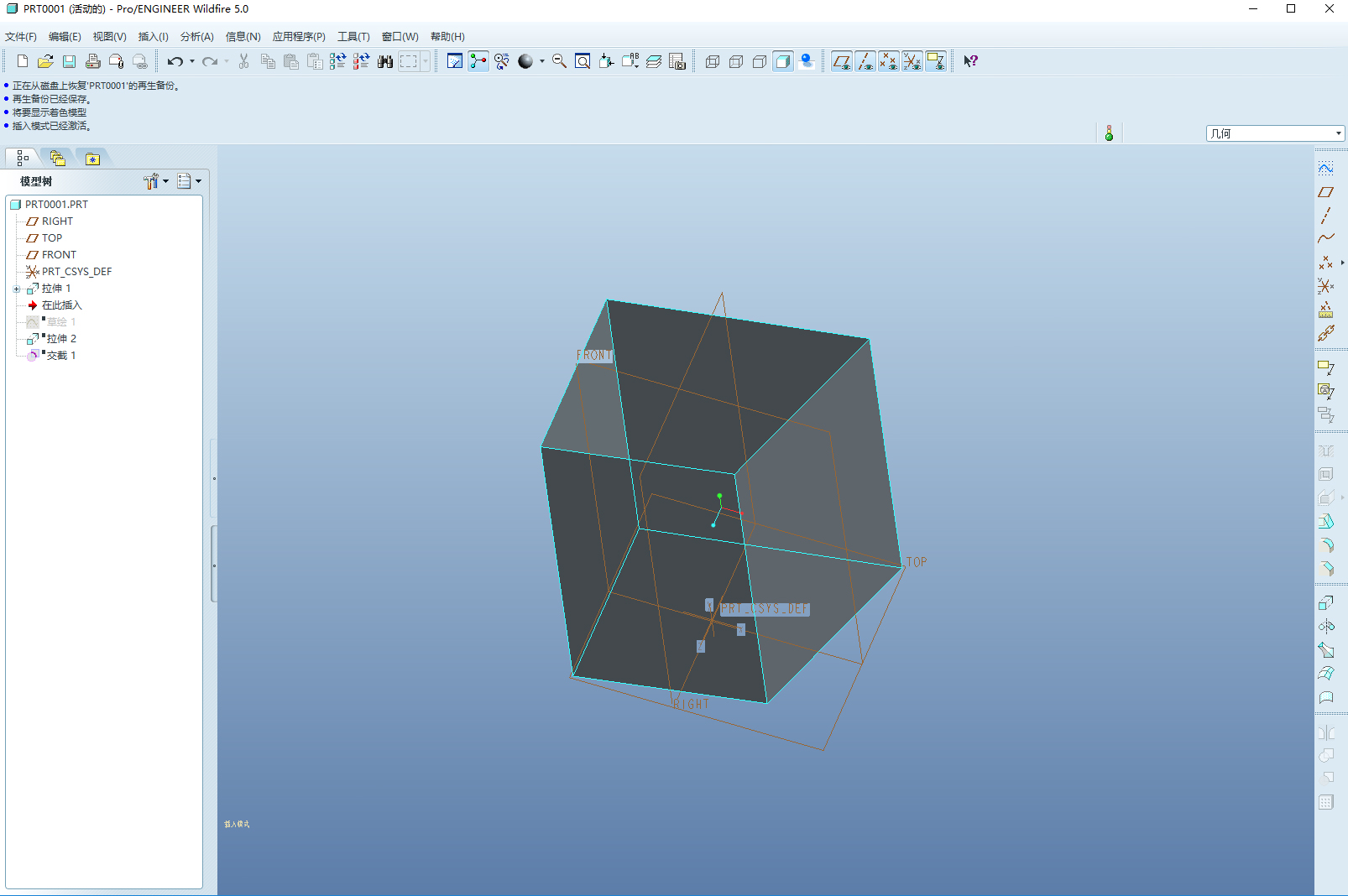Click the Print icon in toolbar
The height and width of the screenshot is (896, 1348).
(92, 61)
